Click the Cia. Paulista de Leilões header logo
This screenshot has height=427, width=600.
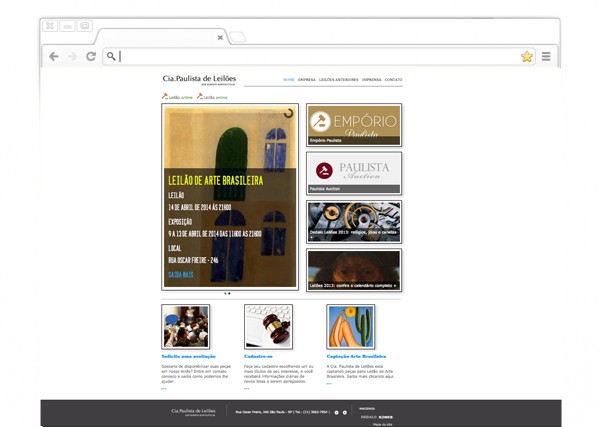coord(200,79)
